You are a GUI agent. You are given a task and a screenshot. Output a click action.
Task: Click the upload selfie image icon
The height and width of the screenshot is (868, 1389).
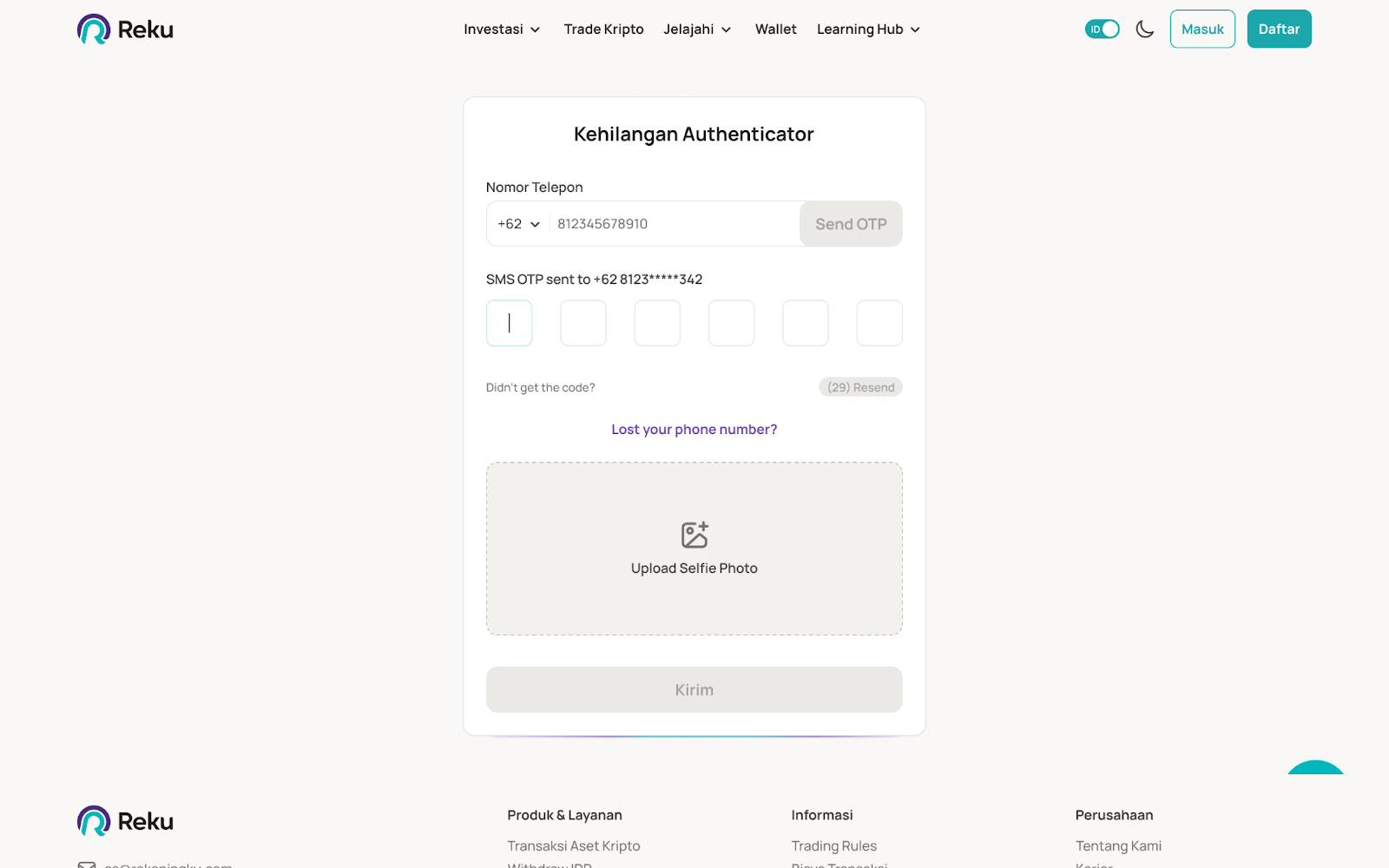(694, 535)
